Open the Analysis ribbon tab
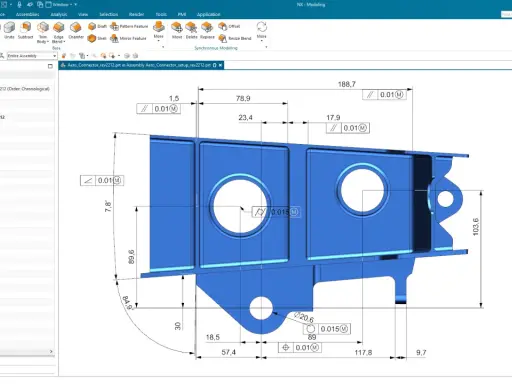512x384 pixels. point(59,14)
